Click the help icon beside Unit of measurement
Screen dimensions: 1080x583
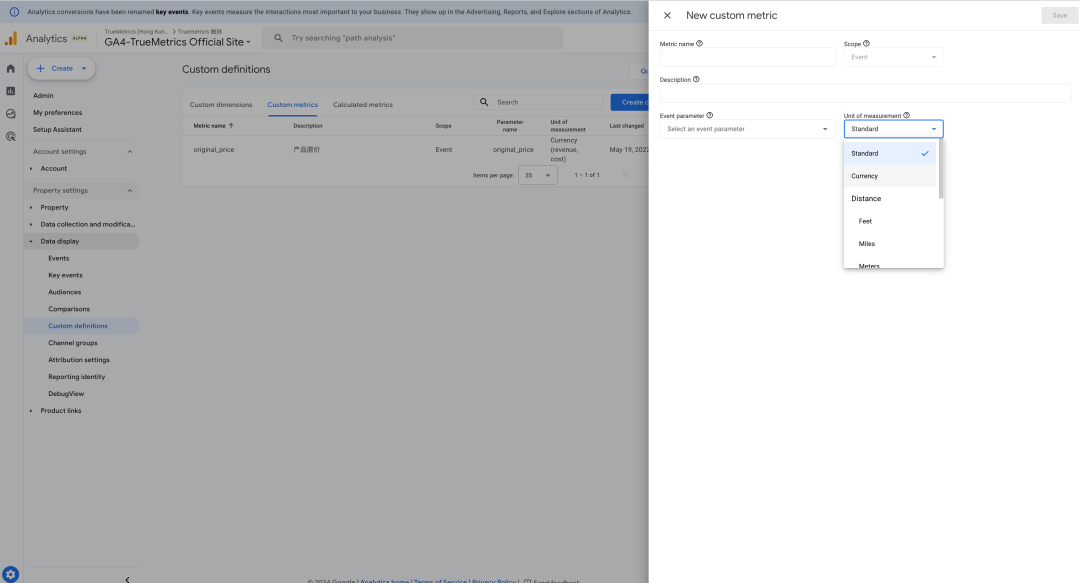point(906,115)
